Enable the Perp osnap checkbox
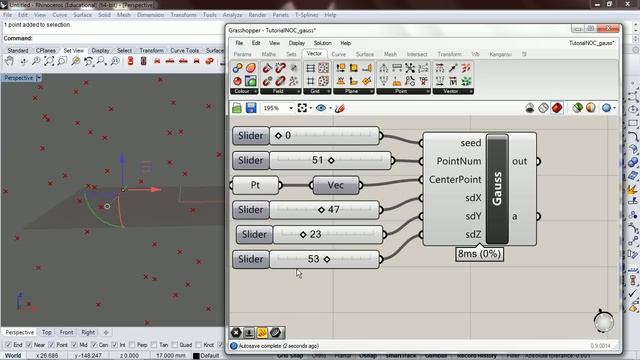640x360 pixels. [x=132, y=345]
